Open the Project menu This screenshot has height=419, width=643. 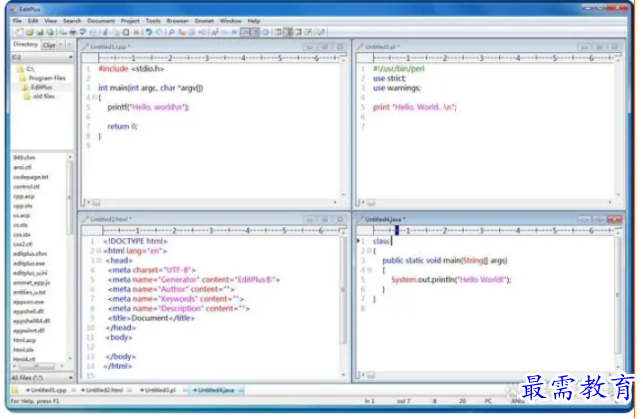pos(130,20)
